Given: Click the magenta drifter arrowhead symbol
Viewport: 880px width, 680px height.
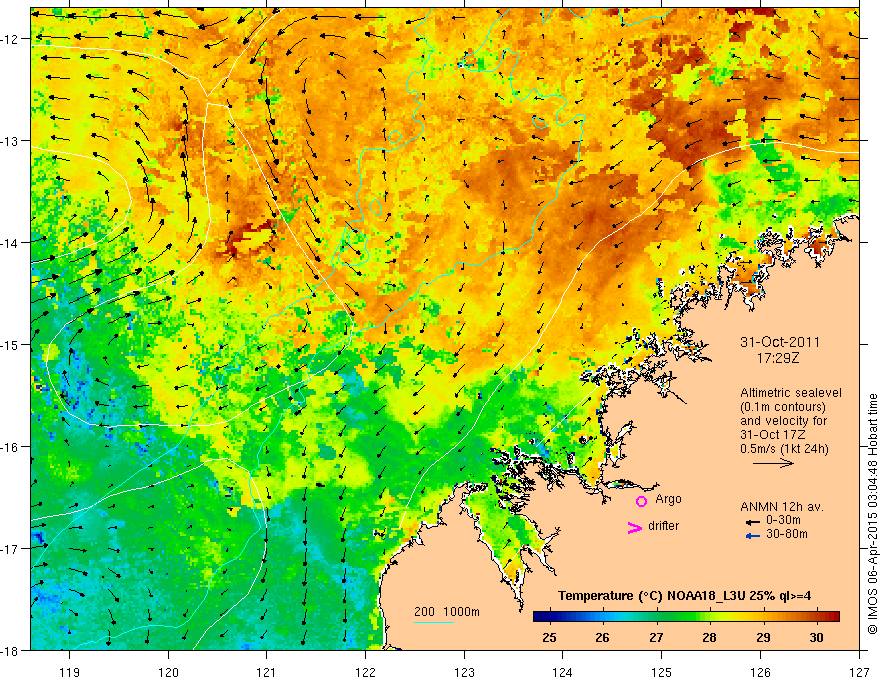Looking at the screenshot, I should pos(635,527).
